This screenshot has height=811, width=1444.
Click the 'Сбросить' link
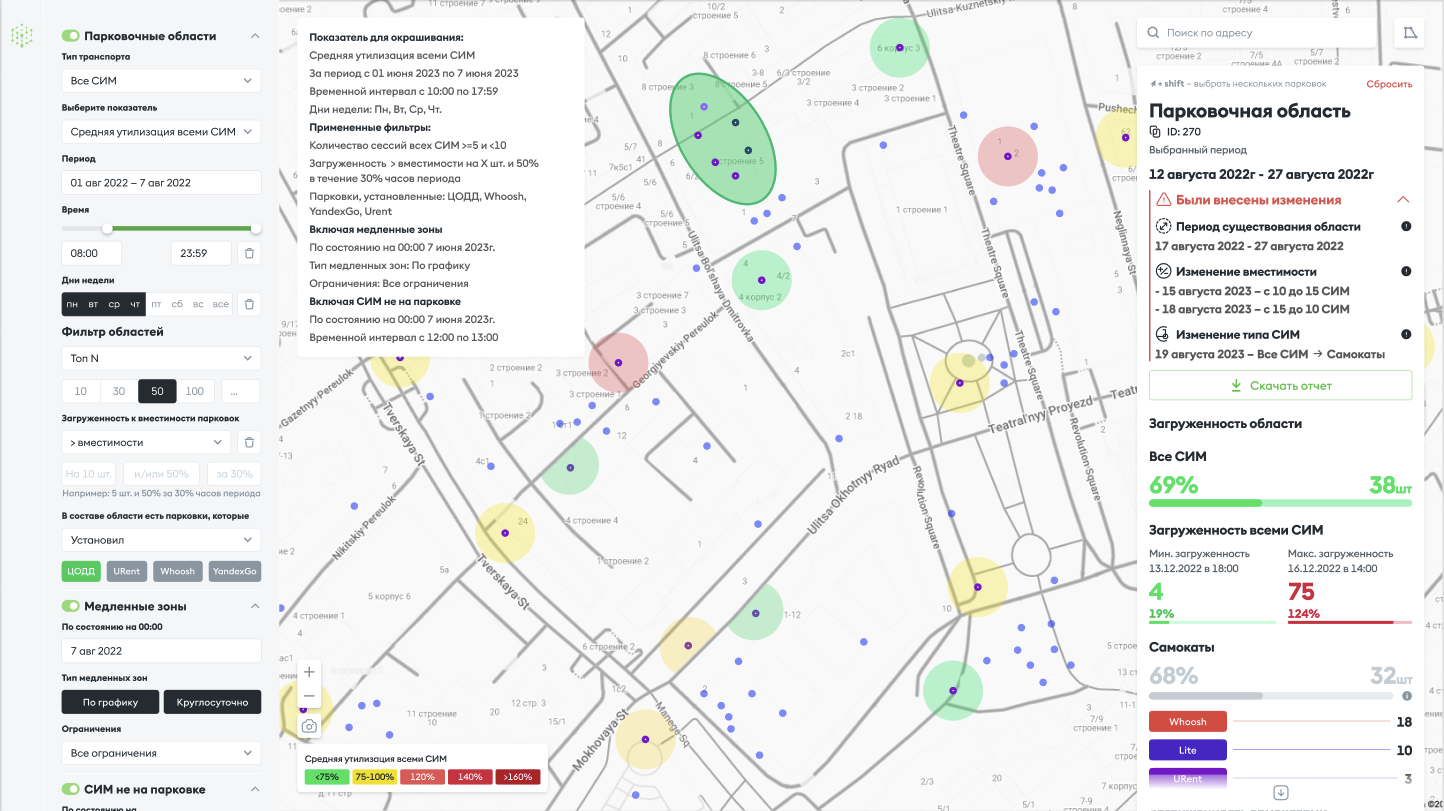click(x=1389, y=84)
